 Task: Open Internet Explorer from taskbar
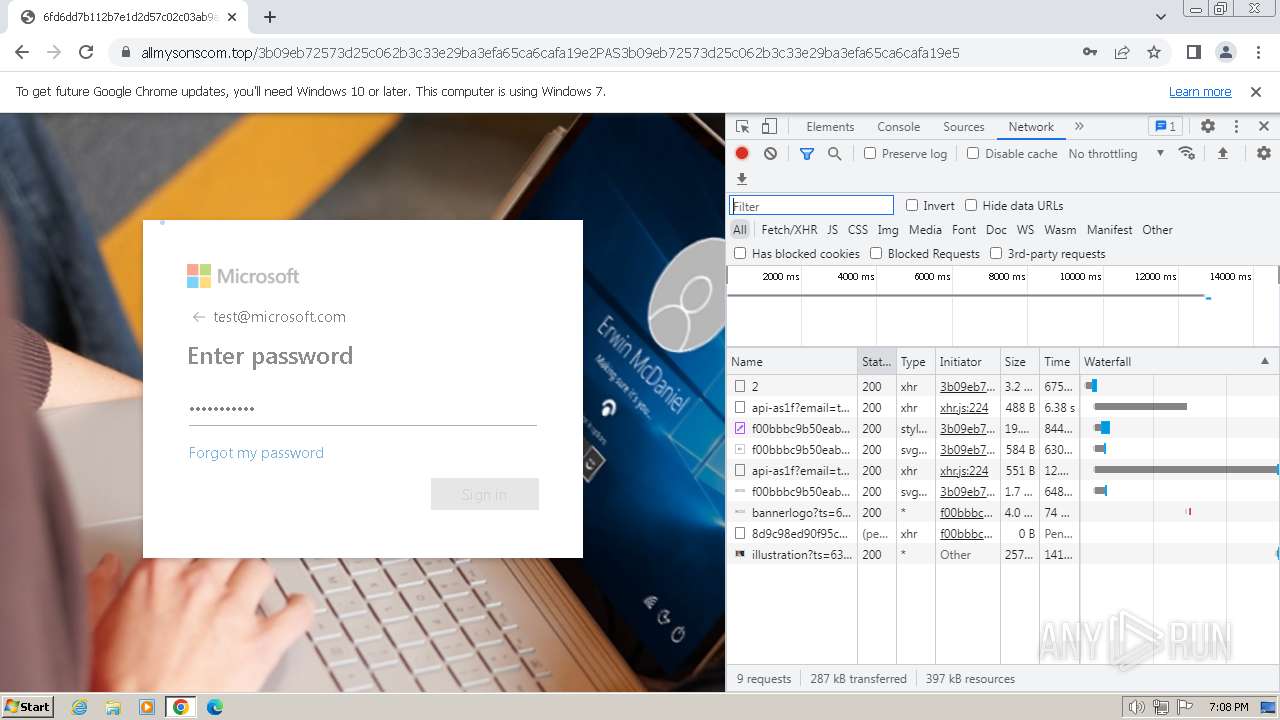point(80,707)
